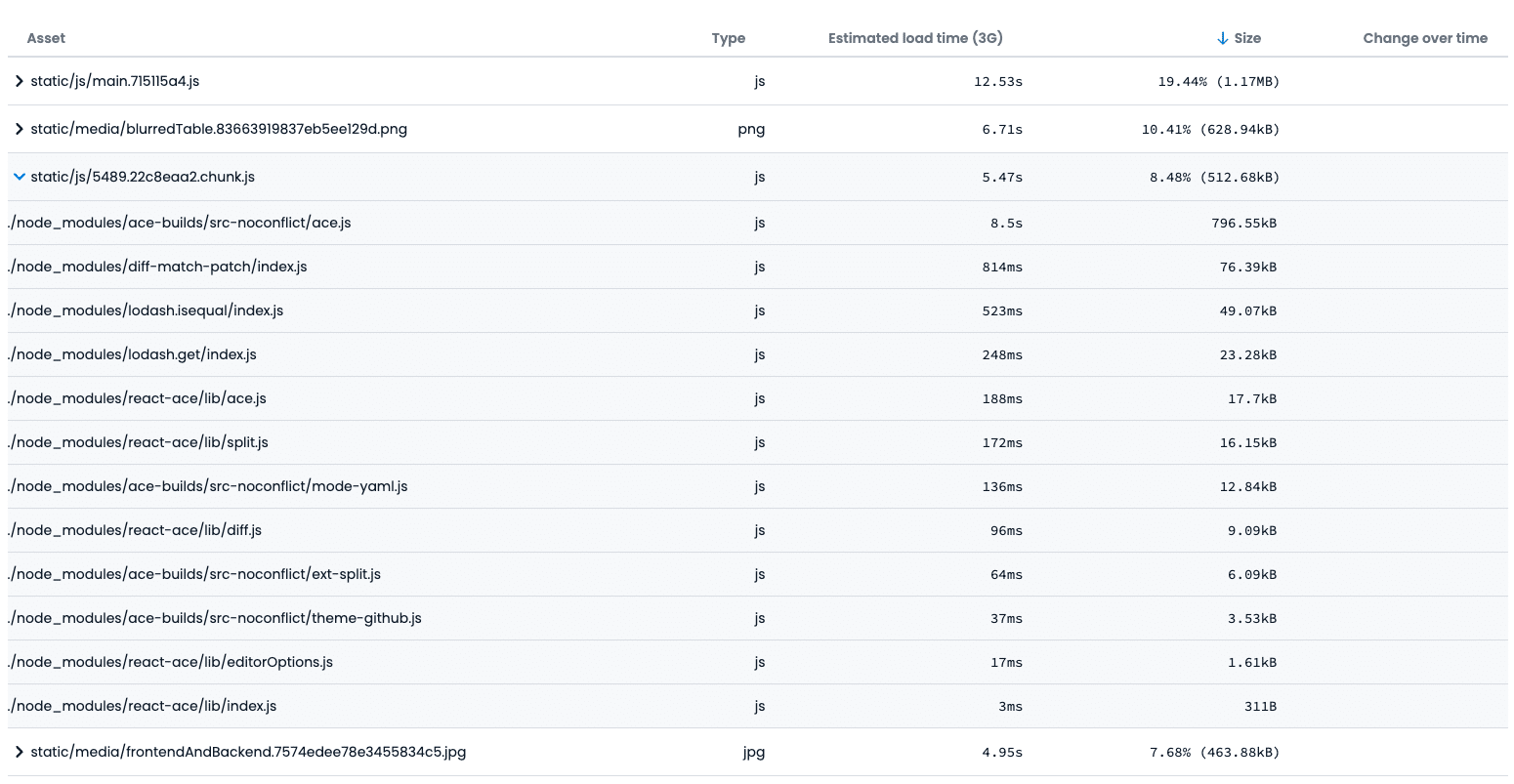Click the 96ms load time value

[x=1006, y=530]
